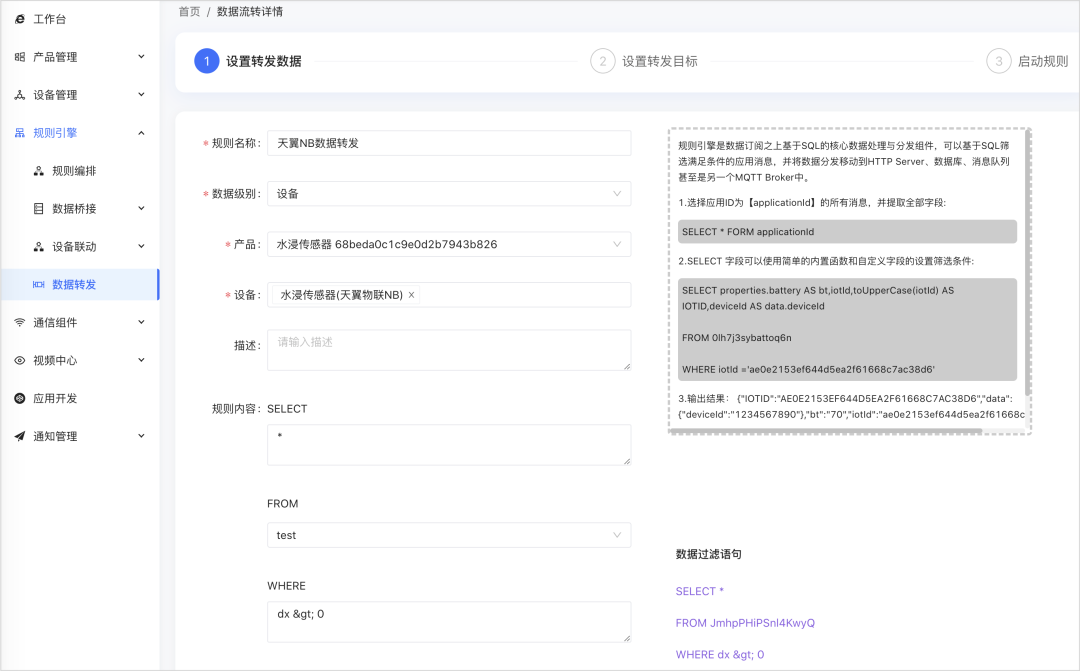This screenshot has height=671, width=1080.
Task: Click the 设备管理 sidebar icon
Action: [x=20, y=95]
